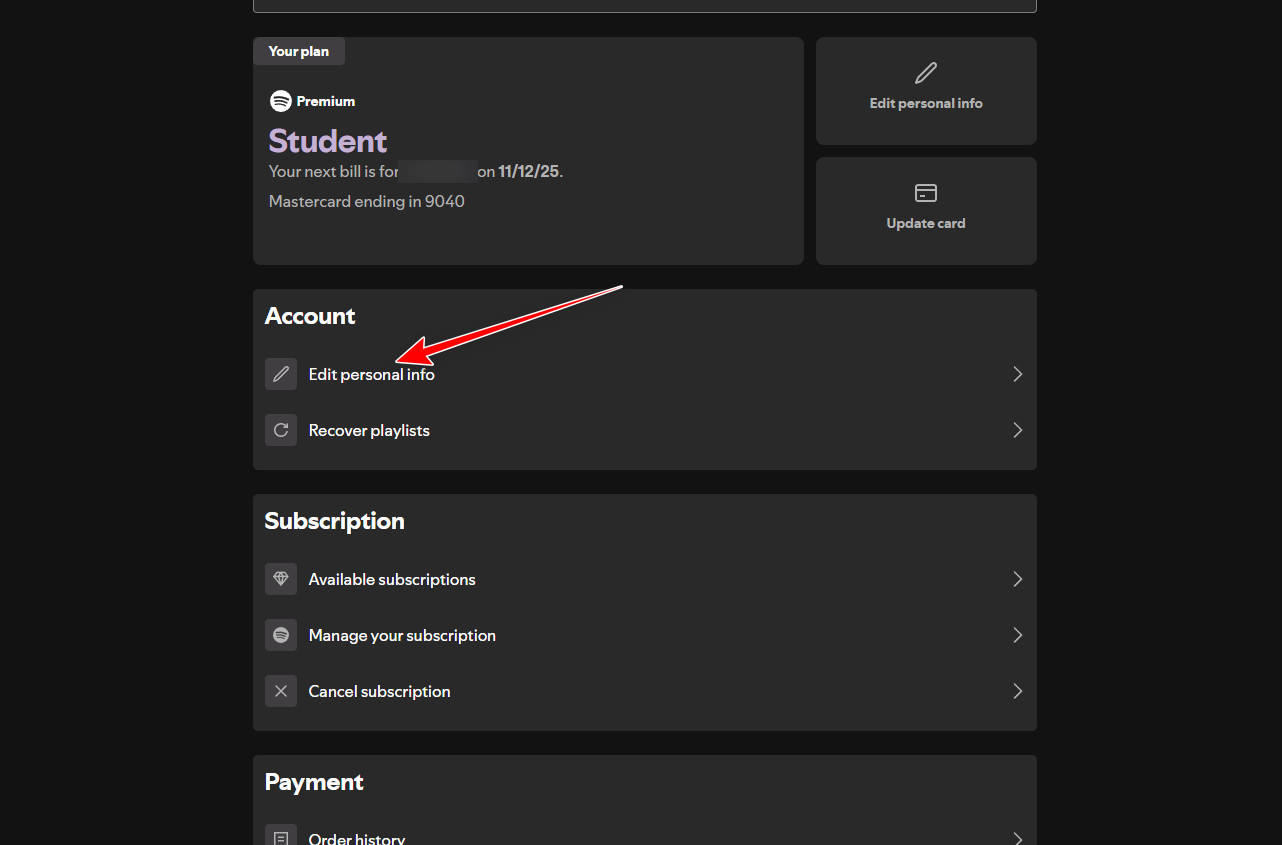Expand the Cancel subscription chevron arrow
Image resolution: width=1282 pixels, height=845 pixels.
(x=1017, y=690)
